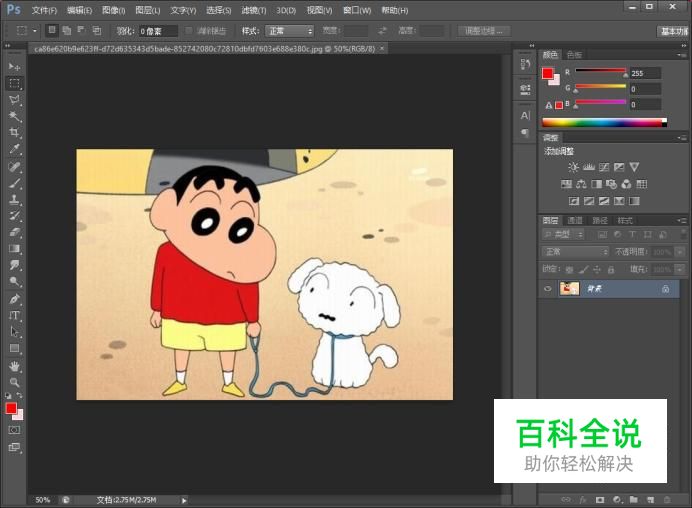This screenshot has height=508, width=692.
Task: Open the tool preset picker arrow
Action: 34,31
